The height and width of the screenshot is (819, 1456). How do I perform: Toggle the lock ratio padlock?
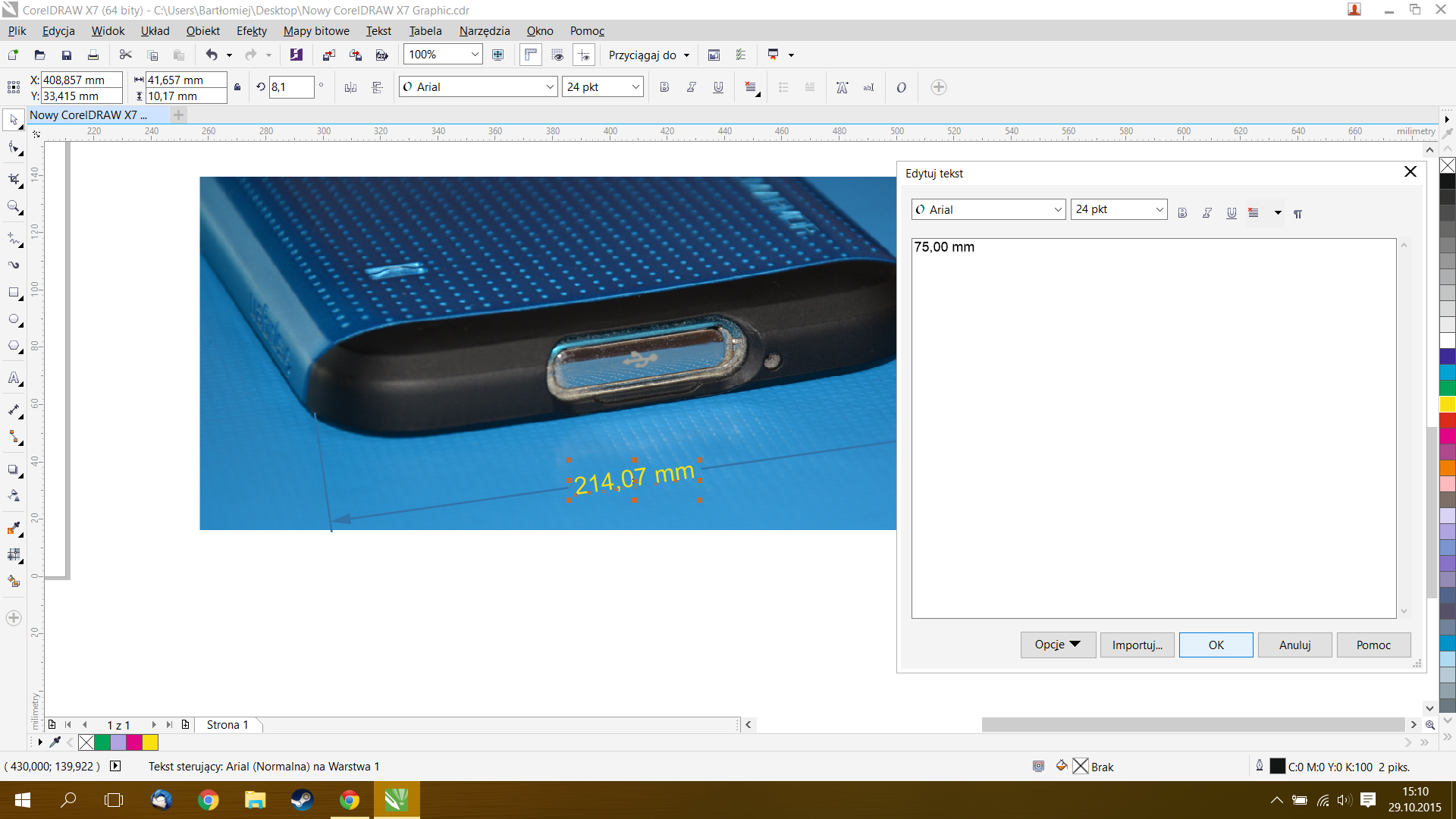click(x=237, y=87)
